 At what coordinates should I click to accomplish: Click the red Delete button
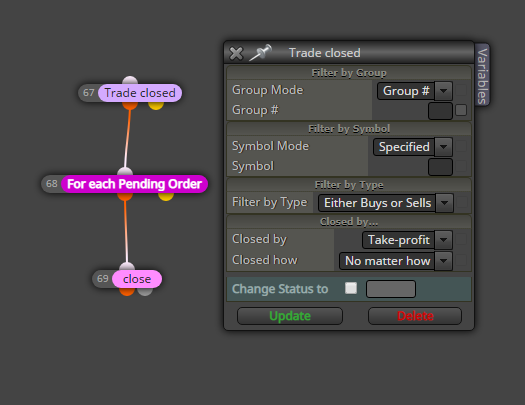(415, 316)
